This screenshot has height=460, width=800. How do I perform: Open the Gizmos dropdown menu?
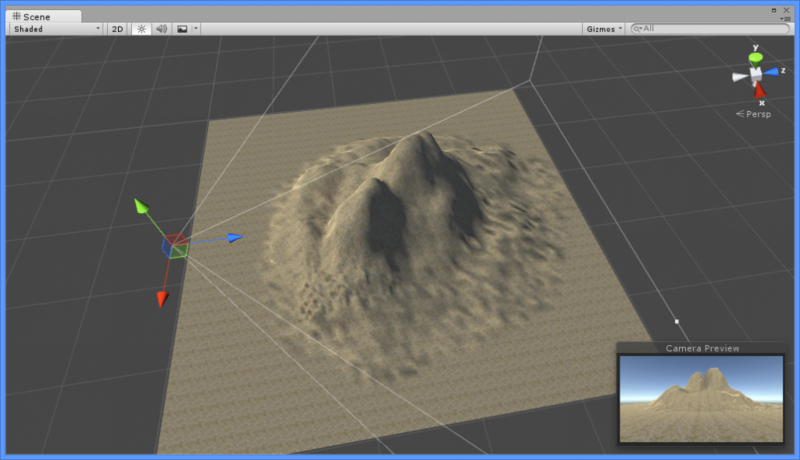[604, 29]
